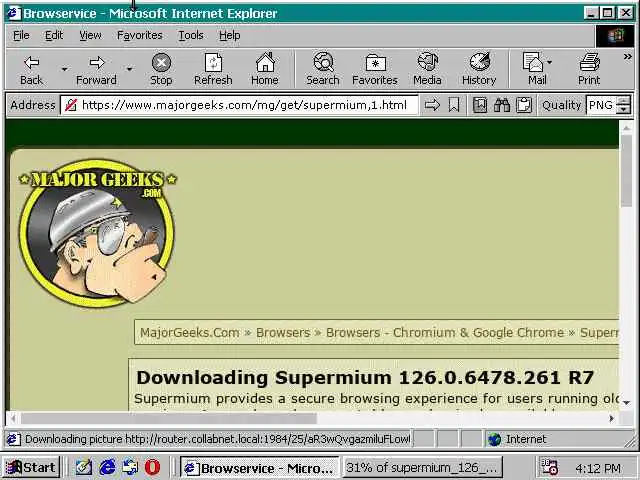Follow the MajorGeeks.Com breadcrumb link
Screen dimensions: 640x480
tap(190, 333)
